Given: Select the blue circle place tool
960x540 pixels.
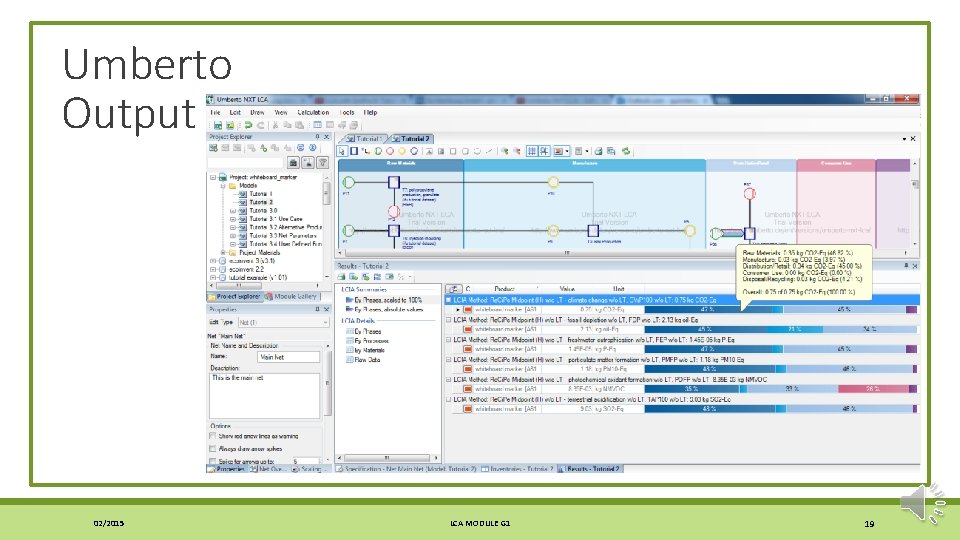Looking at the screenshot, I should pos(414,151).
